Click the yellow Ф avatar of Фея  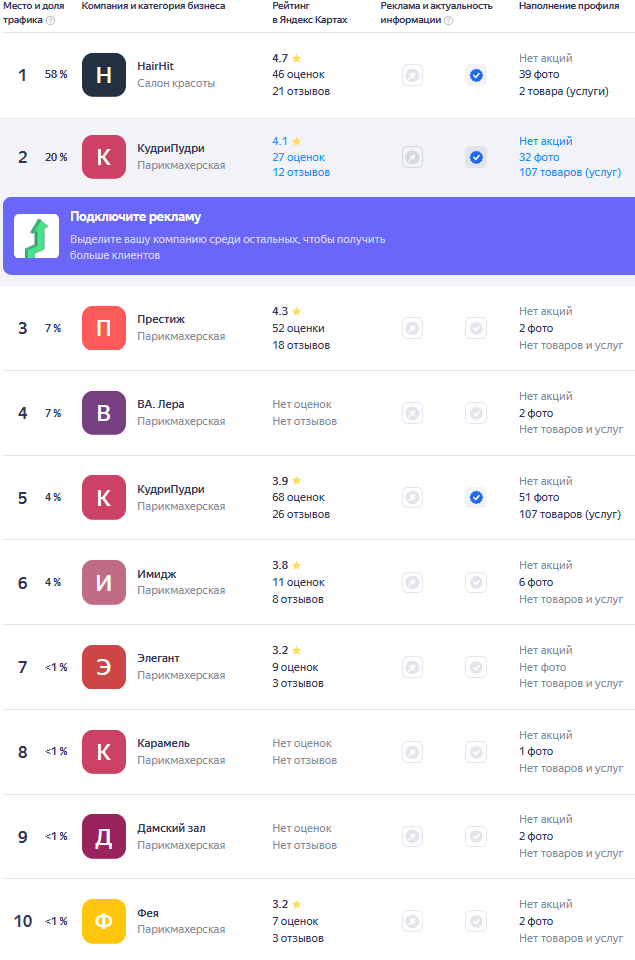pyautogui.click(x=103, y=921)
